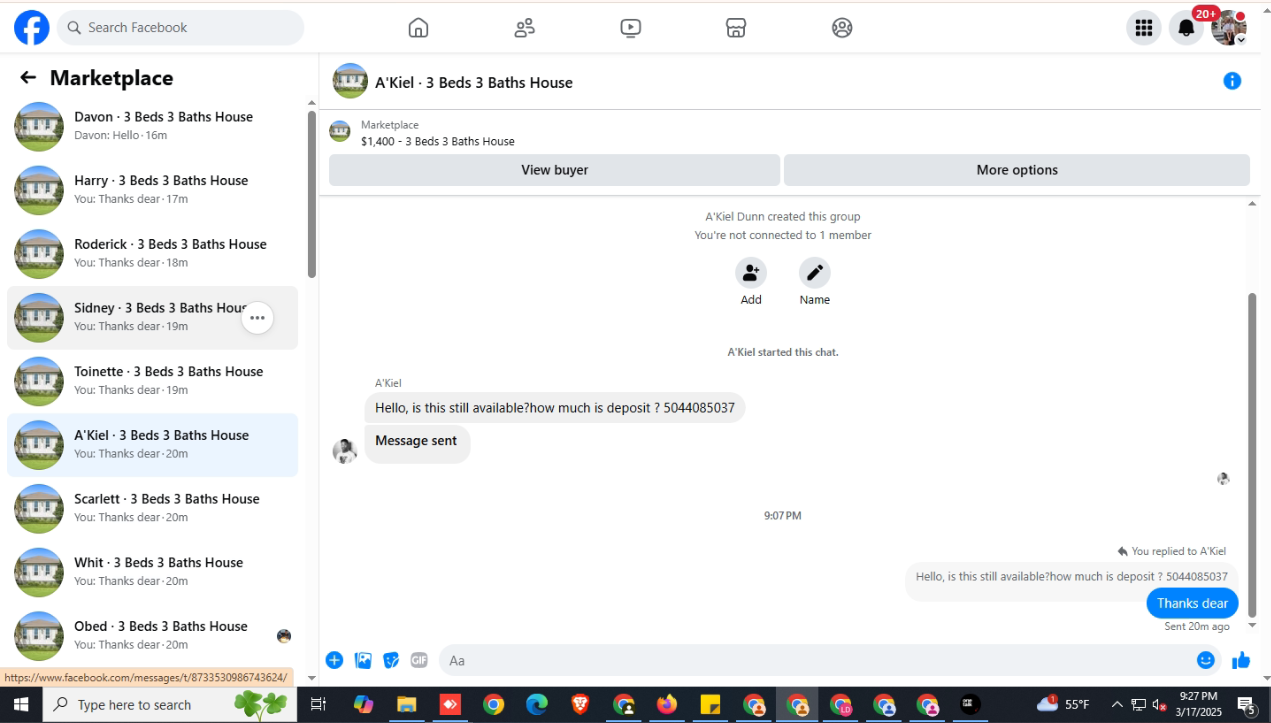Open the emoji picker in the message box
1271x723 pixels.
point(1206,660)
